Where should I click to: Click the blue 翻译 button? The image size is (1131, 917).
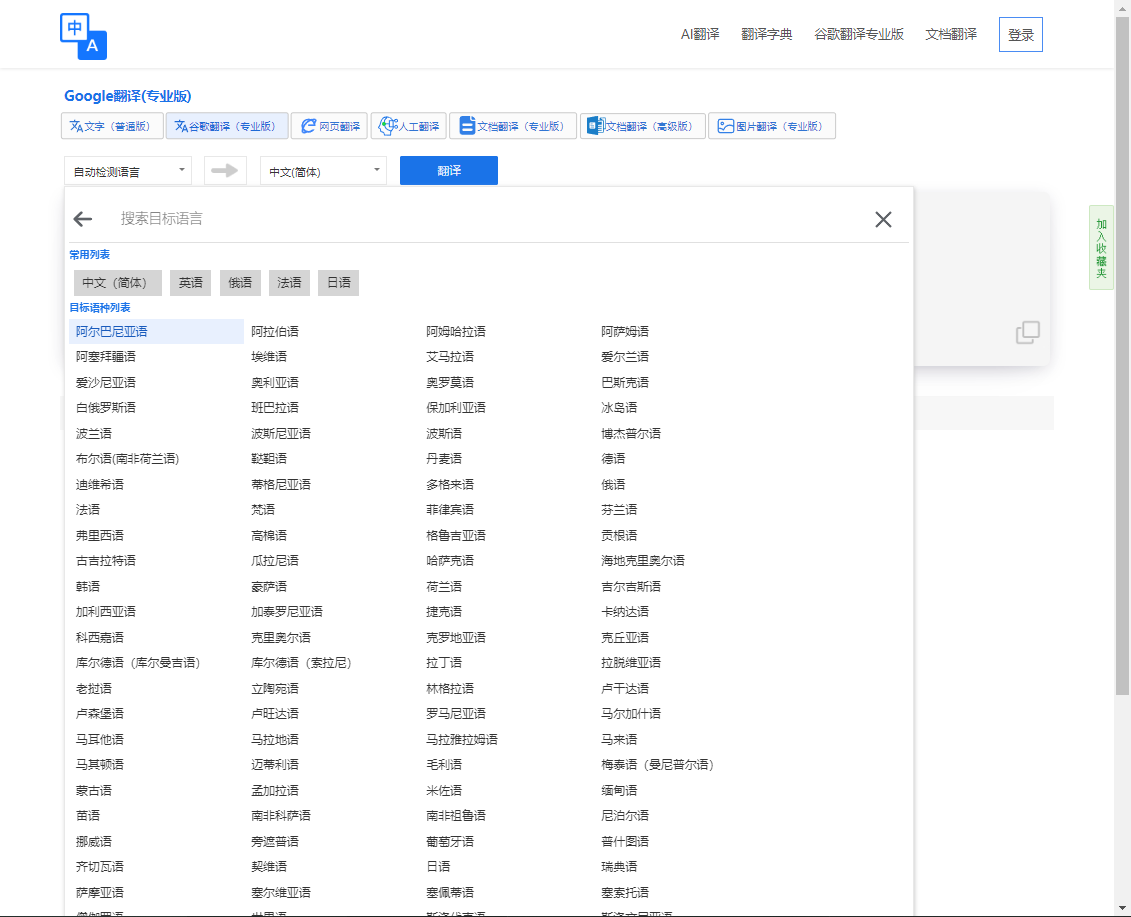click(449, 171)
